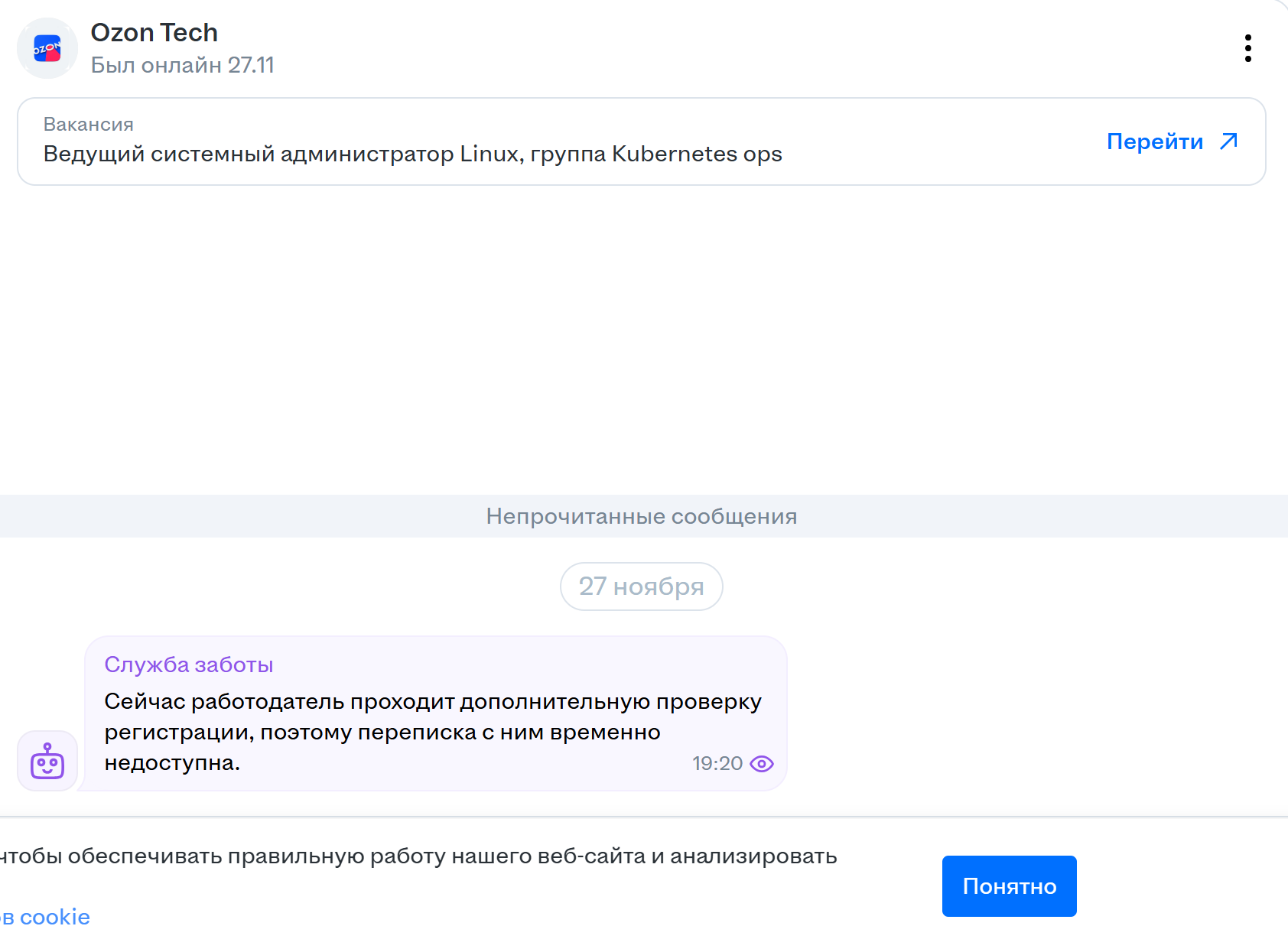Click the eye read-status icon in message
Image resolution: width=1288 pixels, height=939 pixels.
click(762, 764)
